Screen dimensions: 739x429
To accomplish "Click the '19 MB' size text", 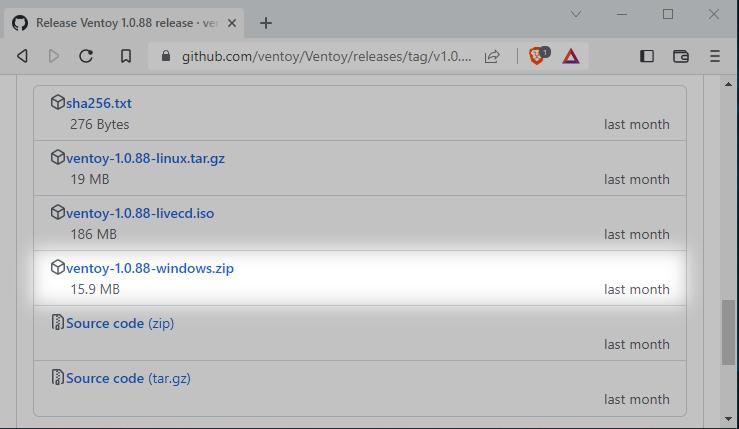I will coord(90,180).
